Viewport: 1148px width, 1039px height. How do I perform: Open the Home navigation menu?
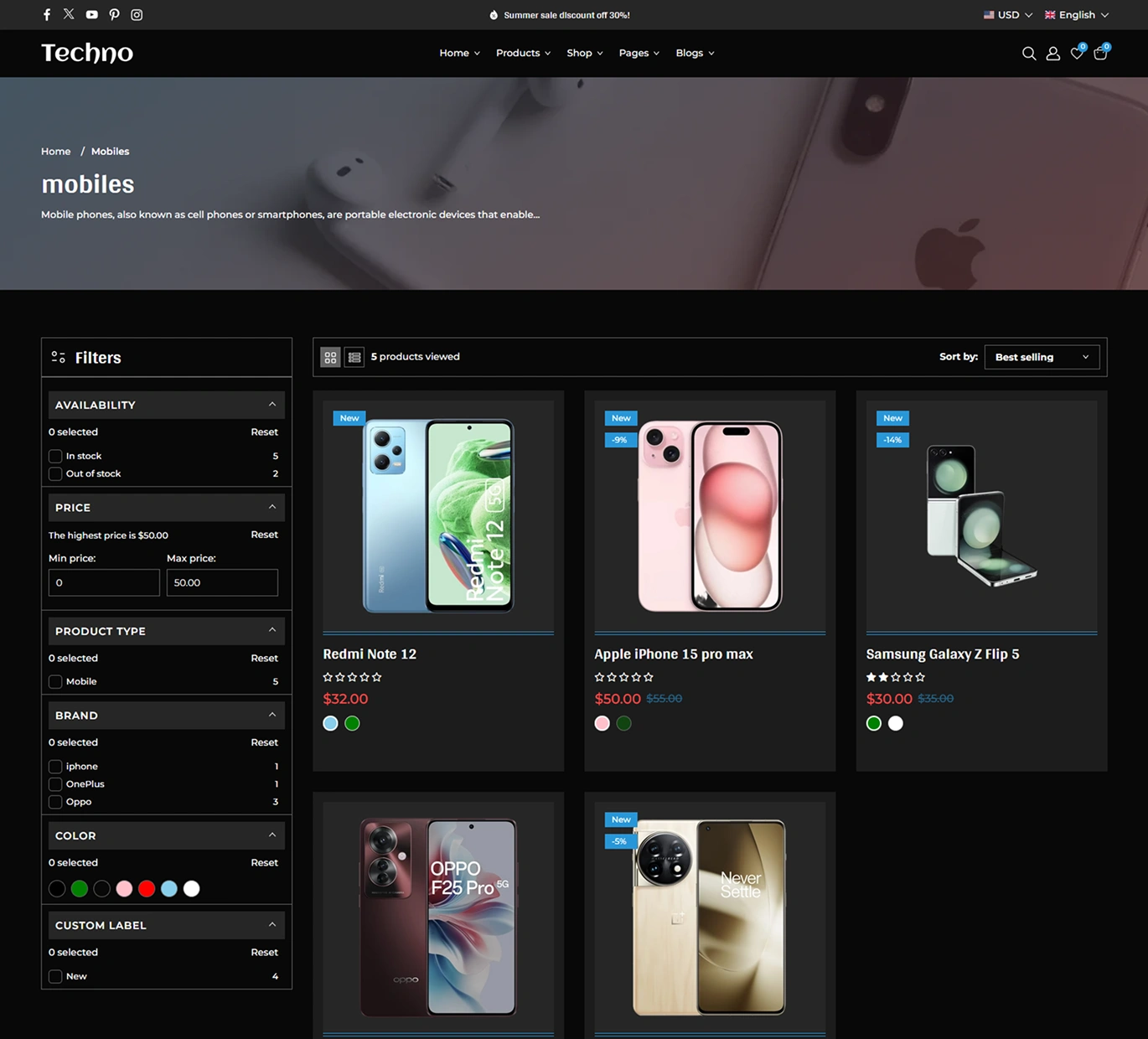(459, 53)
